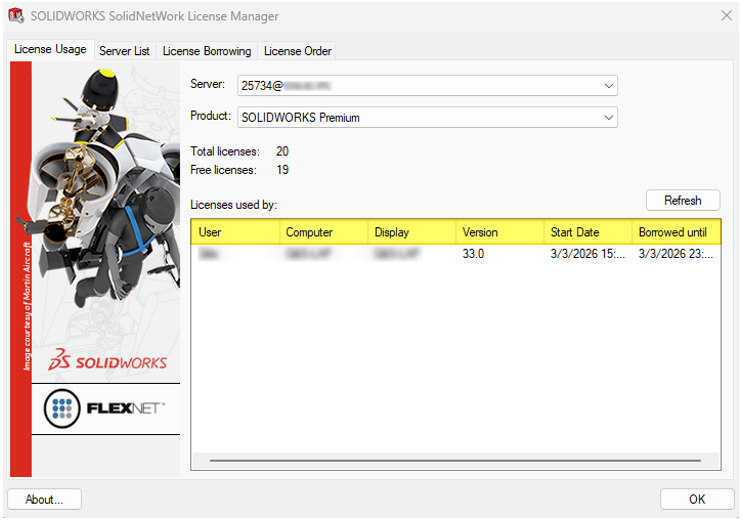Sort by the User column header
Screen dimensions: 742x520
[235, 232]
